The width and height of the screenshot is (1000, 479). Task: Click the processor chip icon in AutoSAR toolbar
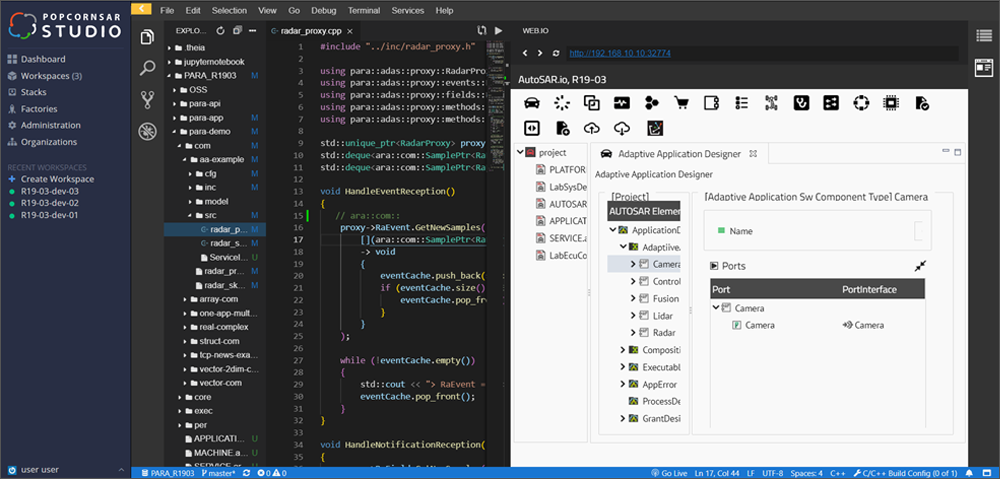click(x=891, y=102)
